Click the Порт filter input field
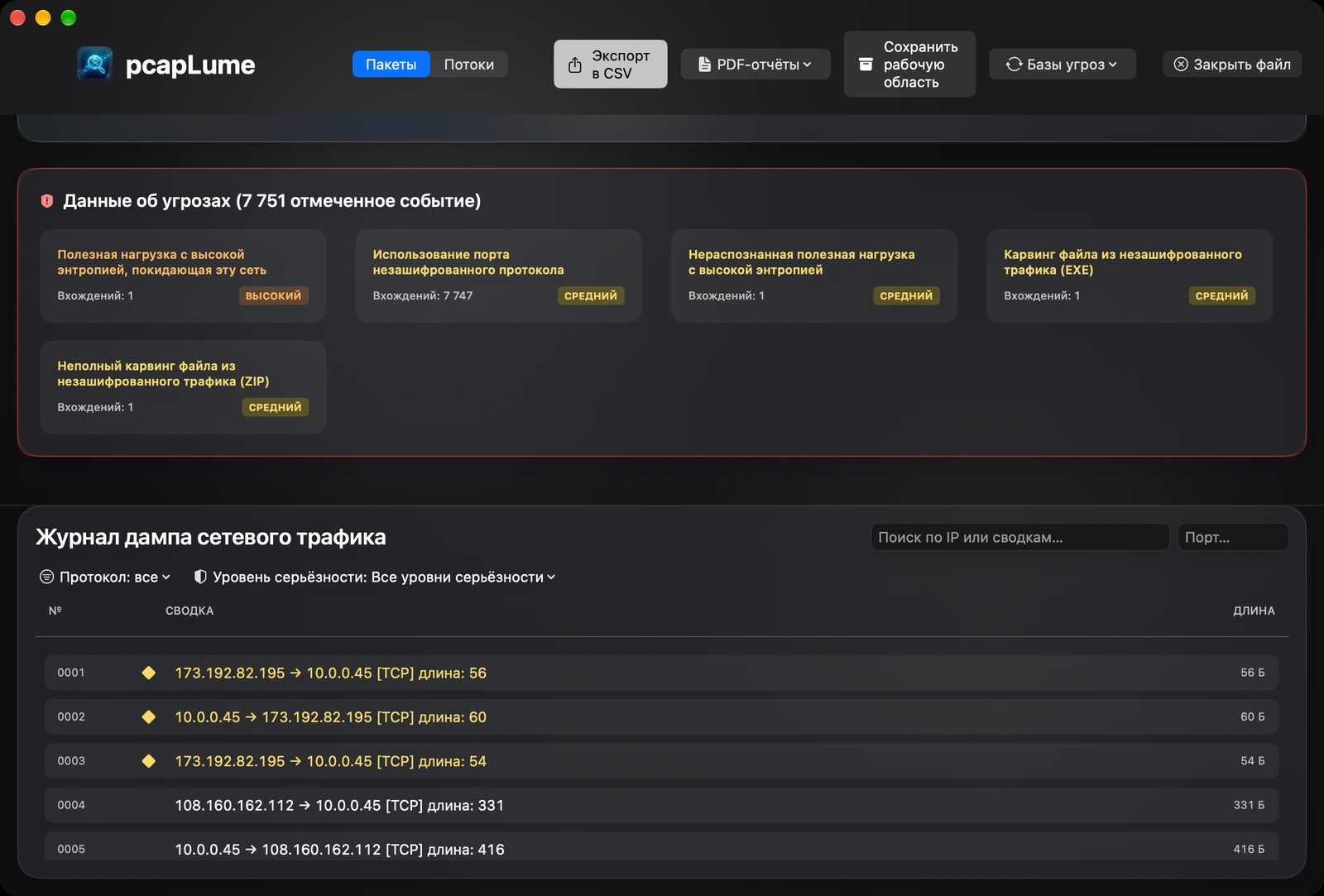The width and height of the screenshot is (1324, 896). click(x=1233, y=537)
